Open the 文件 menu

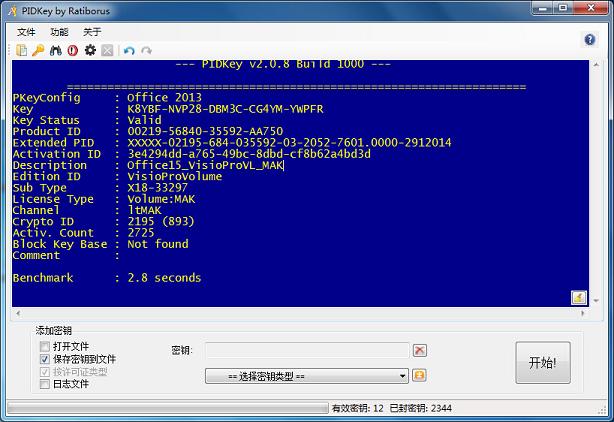pyautogui.click(x=26, y=32)
